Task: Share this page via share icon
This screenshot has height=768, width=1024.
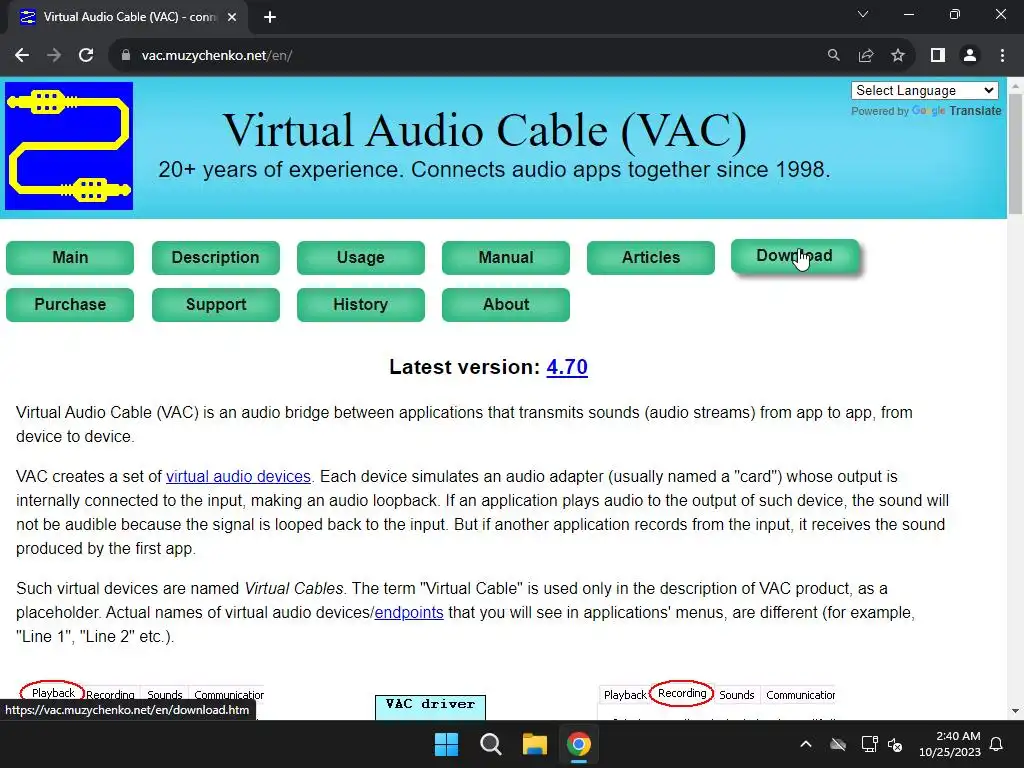Action: pyautogui.click(x=866, y=56)
